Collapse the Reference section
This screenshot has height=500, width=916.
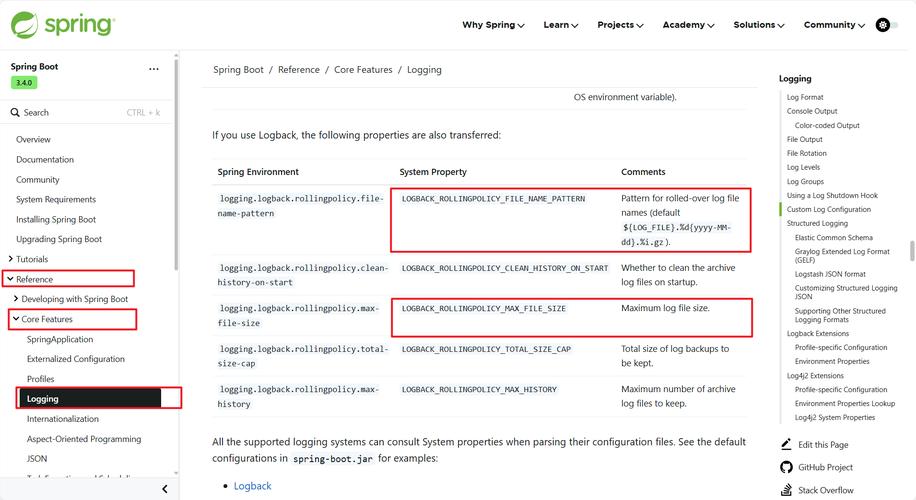(11, 279)
